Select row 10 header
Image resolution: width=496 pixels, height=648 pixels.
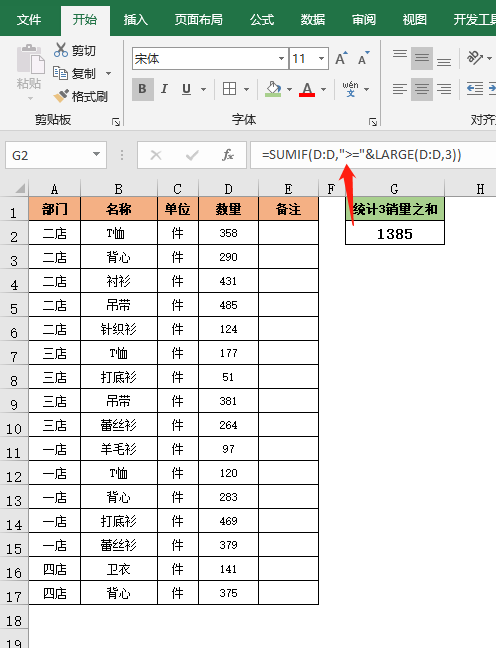pos(14,429)
